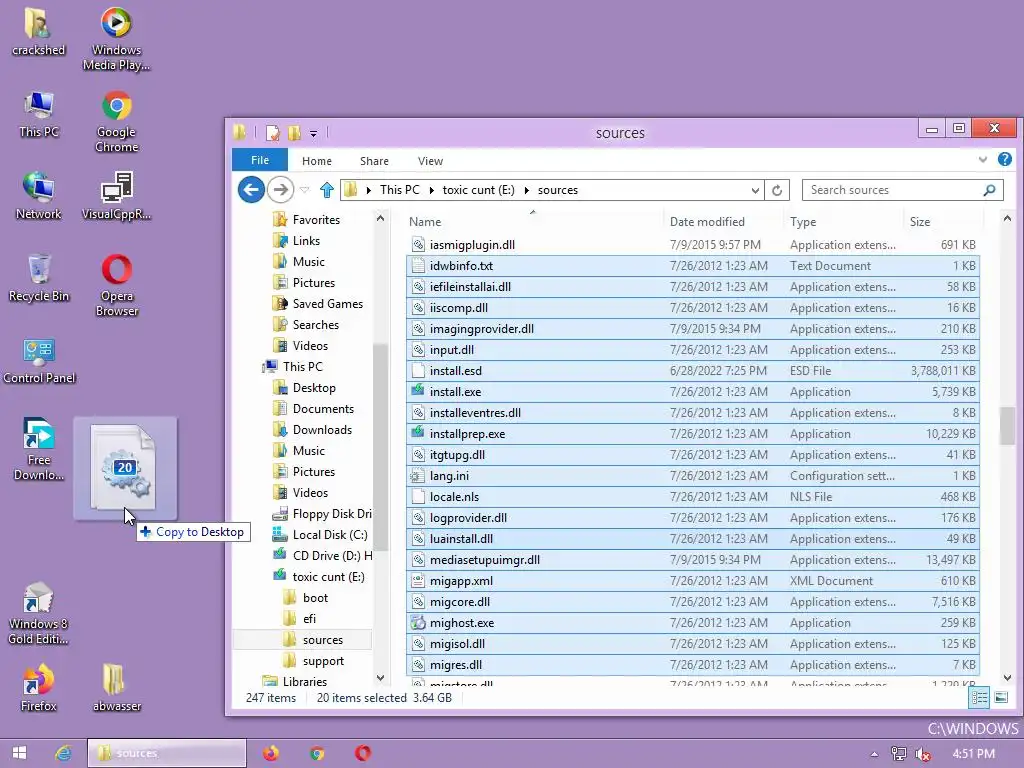Image resolution: width=1024 pixels, height=768 pixels.
Task: Click Properties icon in quick access toolbar
Action: (272, 133)
